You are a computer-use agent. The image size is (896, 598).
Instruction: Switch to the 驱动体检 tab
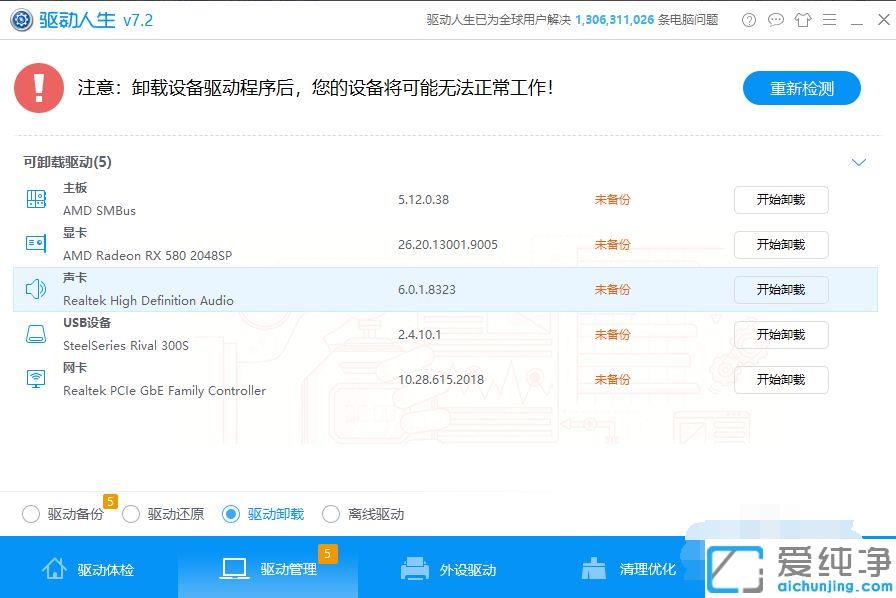[89, 567]
